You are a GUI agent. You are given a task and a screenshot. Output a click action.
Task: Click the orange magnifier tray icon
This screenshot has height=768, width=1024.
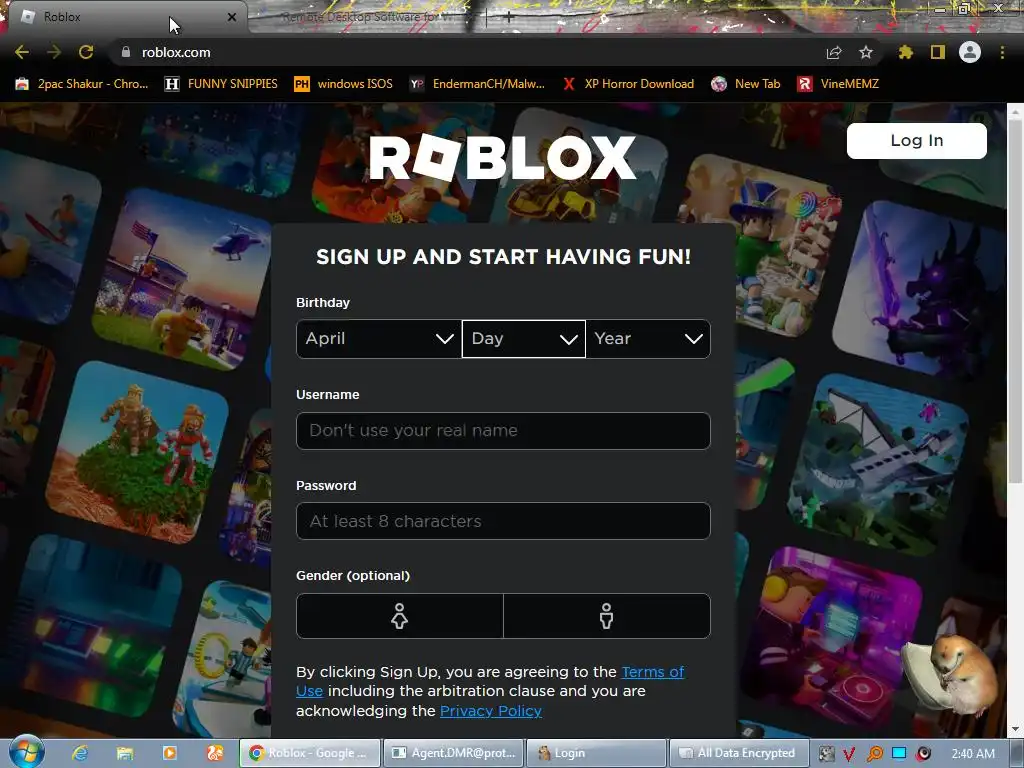[x=874, y=754]
